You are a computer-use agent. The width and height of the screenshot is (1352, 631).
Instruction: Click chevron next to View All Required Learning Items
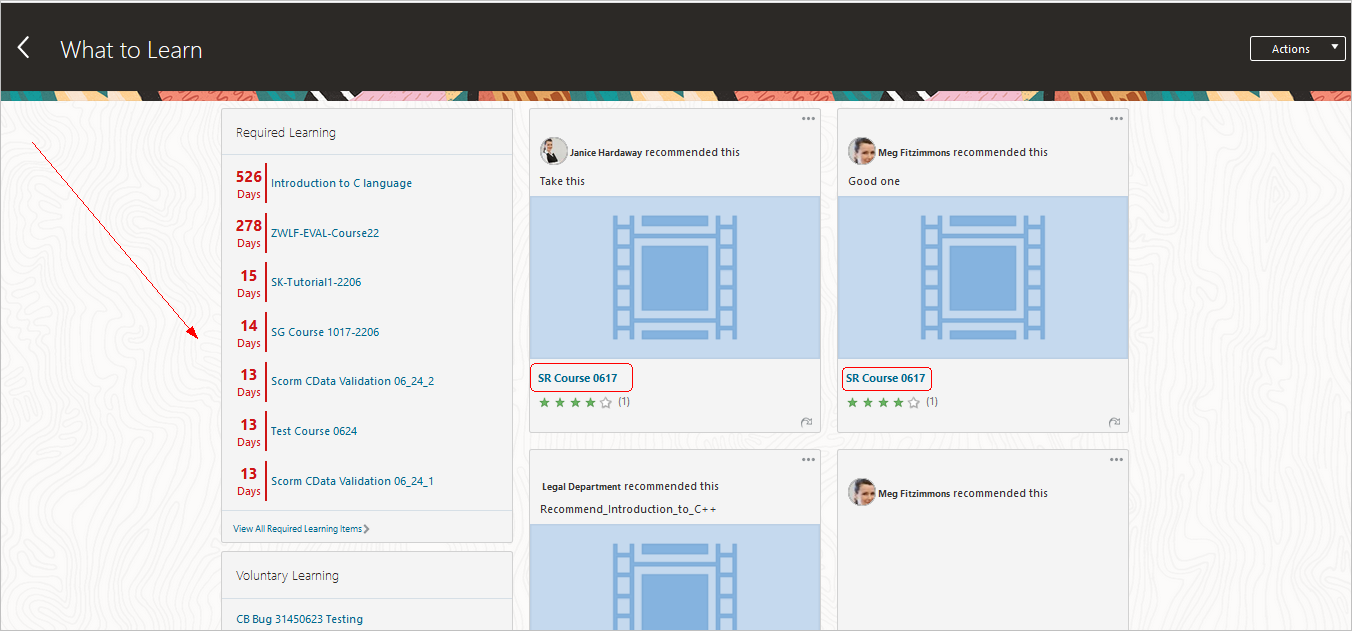[x=367, y=529]
